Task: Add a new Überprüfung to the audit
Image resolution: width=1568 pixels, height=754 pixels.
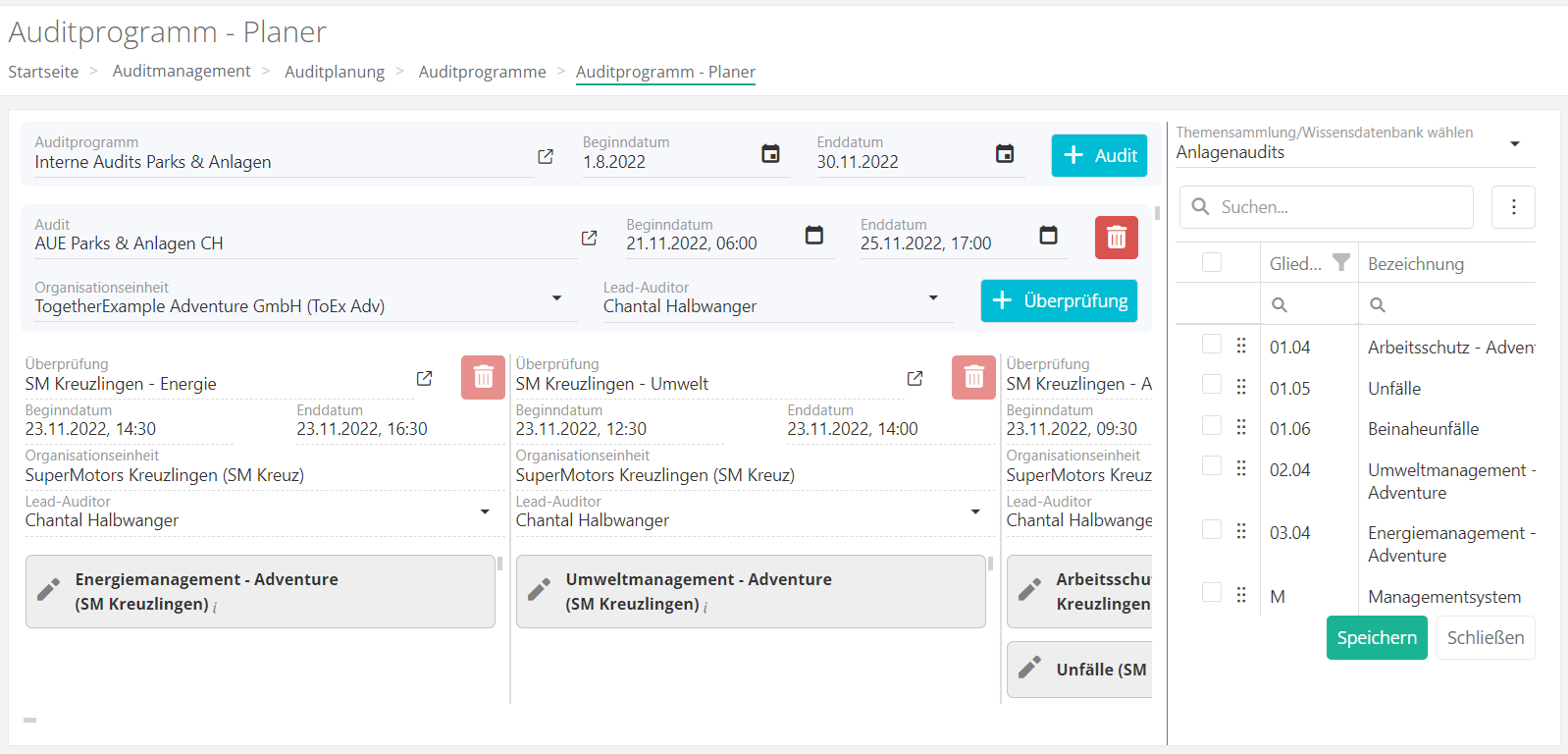Action: (1059, 300)
